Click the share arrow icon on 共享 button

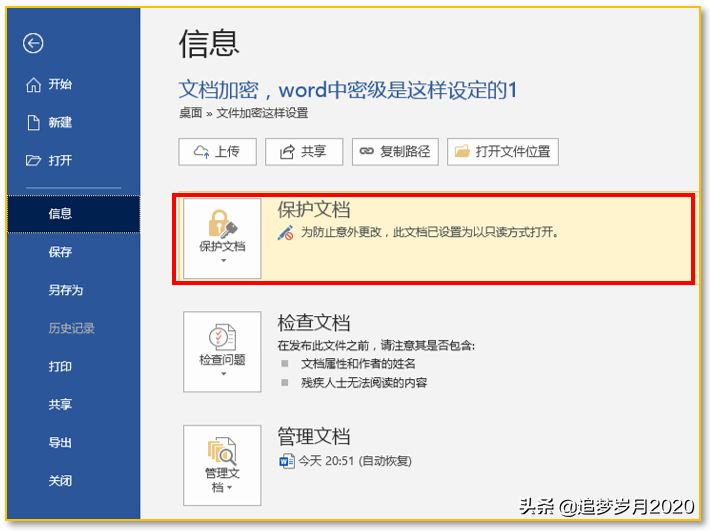pyautogui.click(x=287, y=152)
